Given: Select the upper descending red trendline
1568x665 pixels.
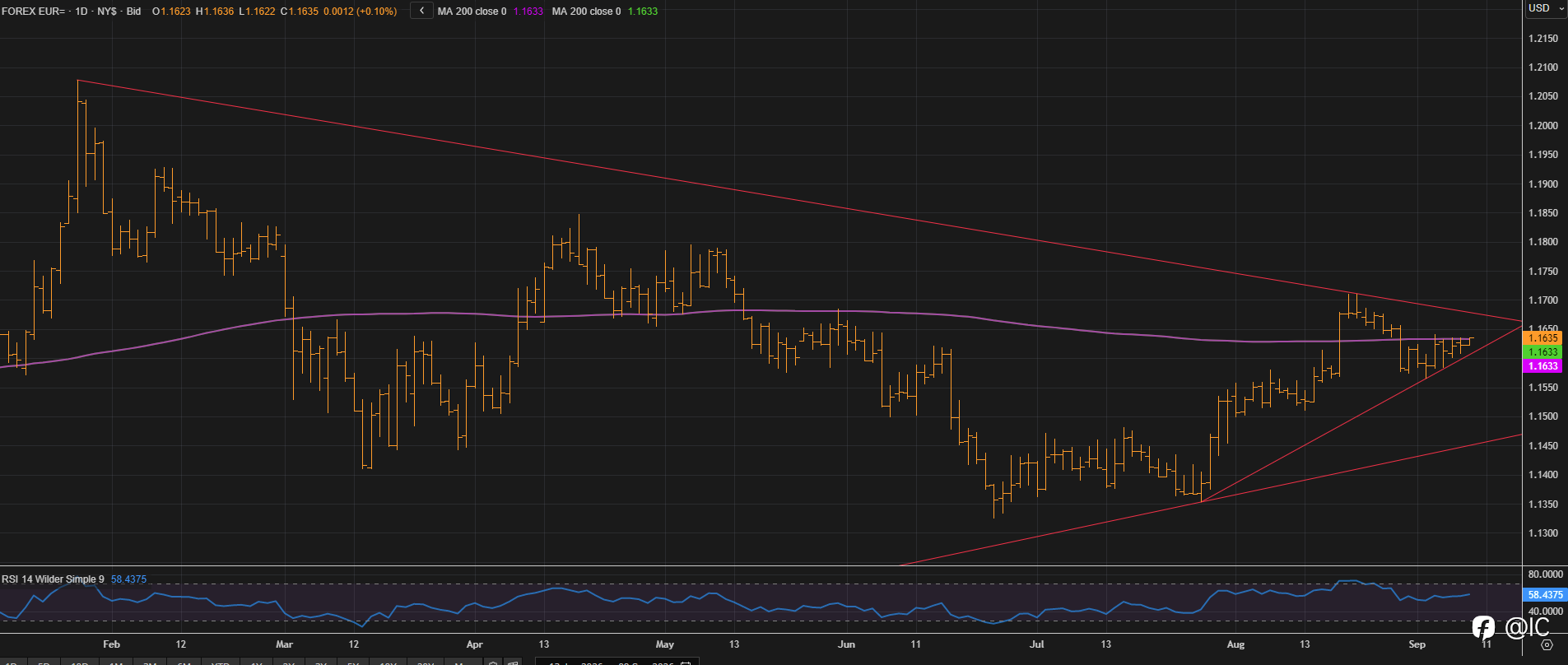Looking at the screenshot, I should click(x=741, y=191).
